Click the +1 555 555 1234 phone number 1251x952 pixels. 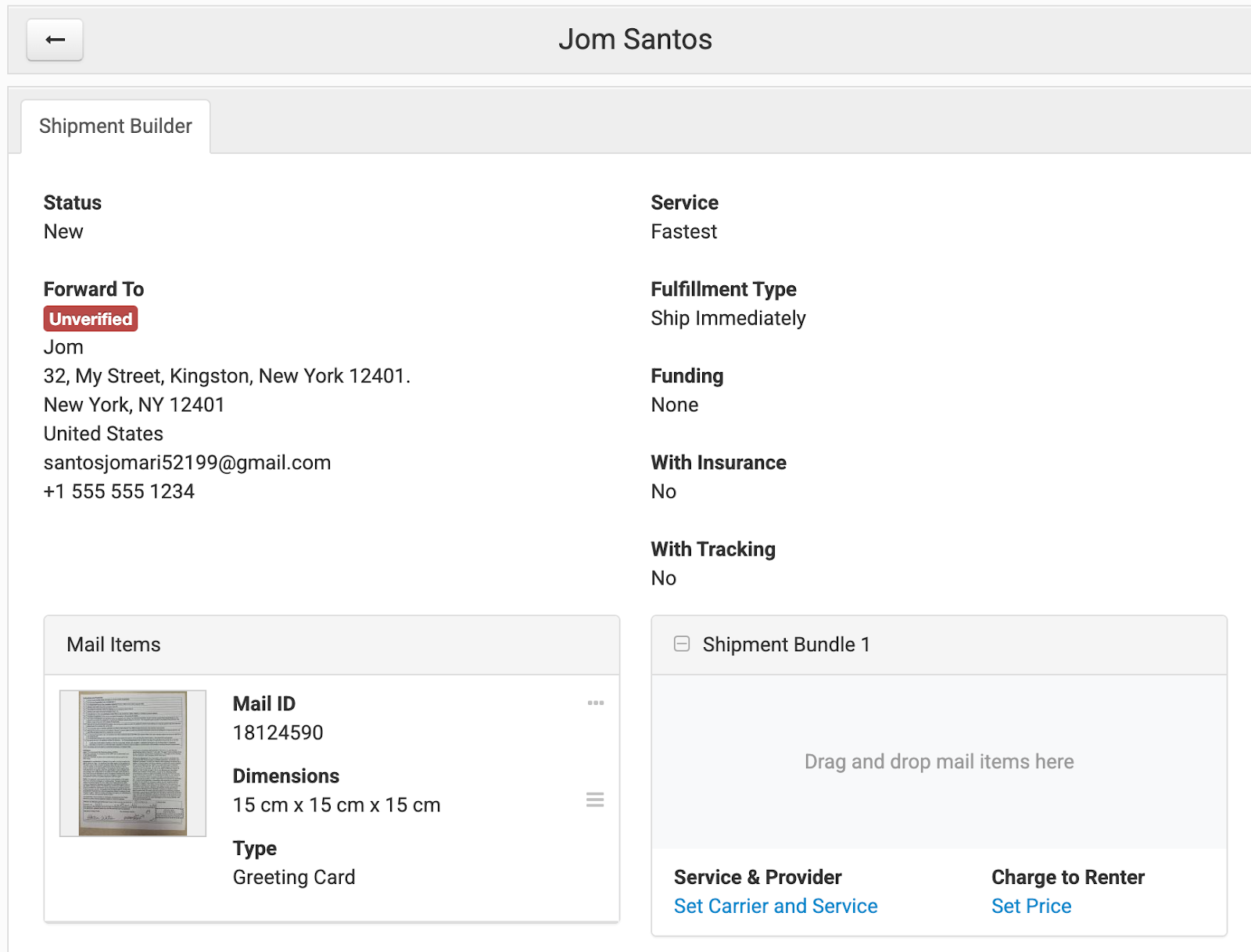[119, 492]
